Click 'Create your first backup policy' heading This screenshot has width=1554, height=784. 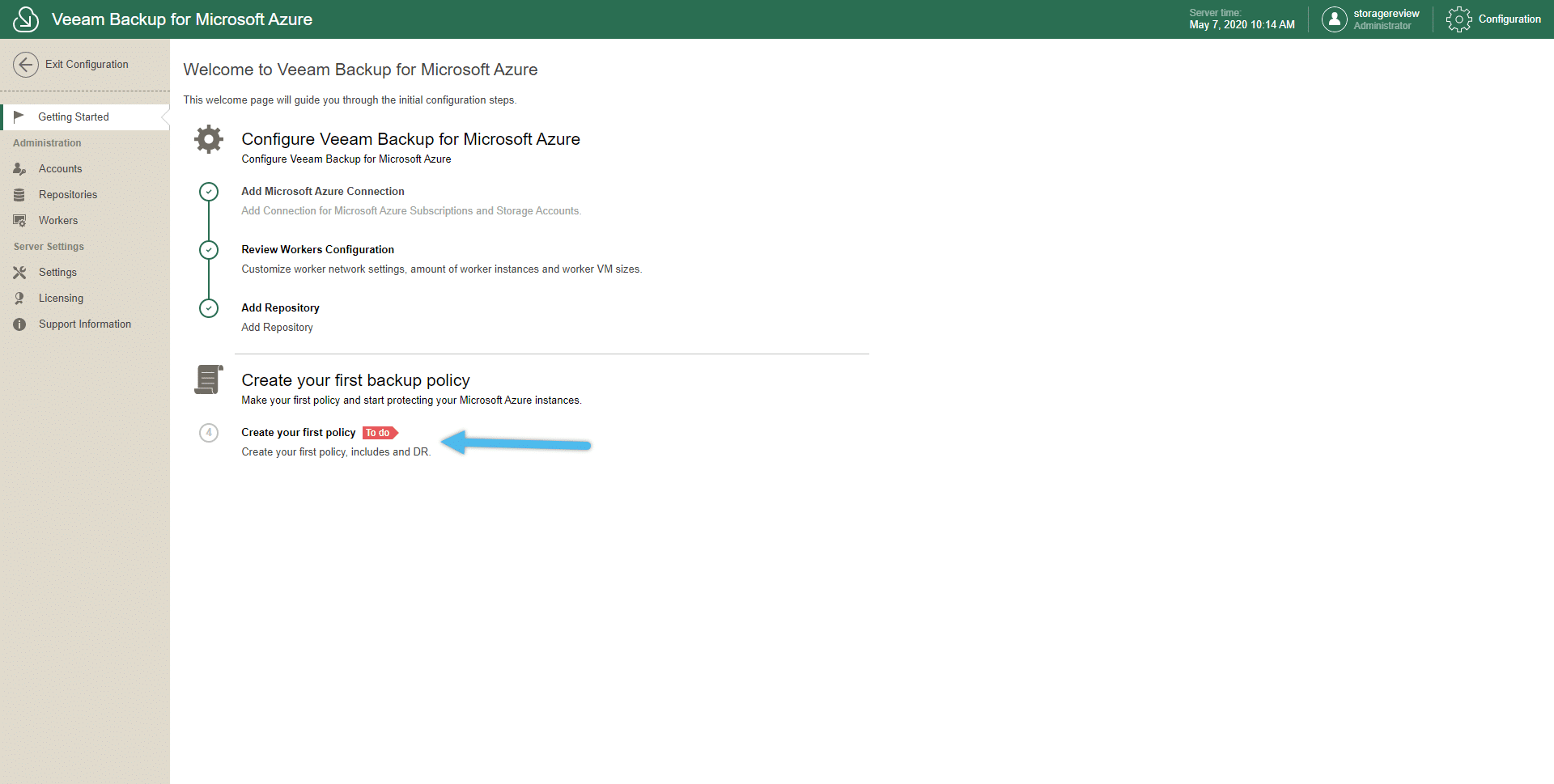click(x=355, y=380)
